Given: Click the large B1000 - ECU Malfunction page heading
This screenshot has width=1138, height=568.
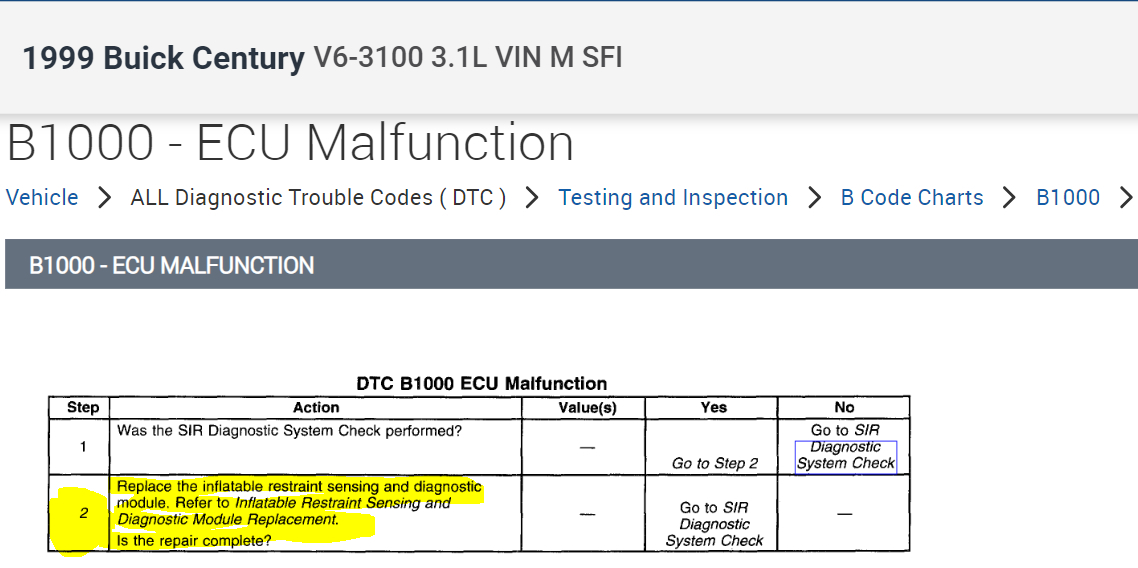Looking at the screenshot, I should pyautogui.click(x=290, y=143).
